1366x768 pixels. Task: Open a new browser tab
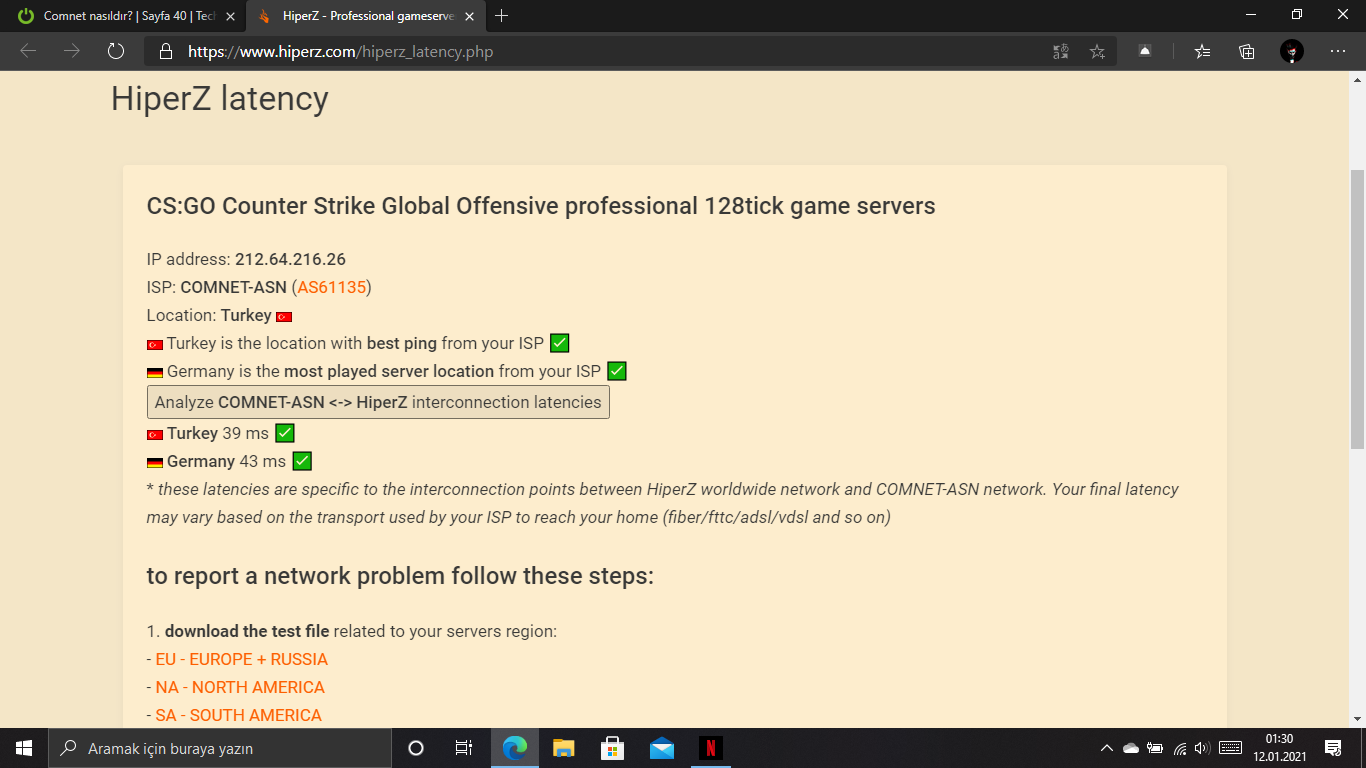point(502,16)
